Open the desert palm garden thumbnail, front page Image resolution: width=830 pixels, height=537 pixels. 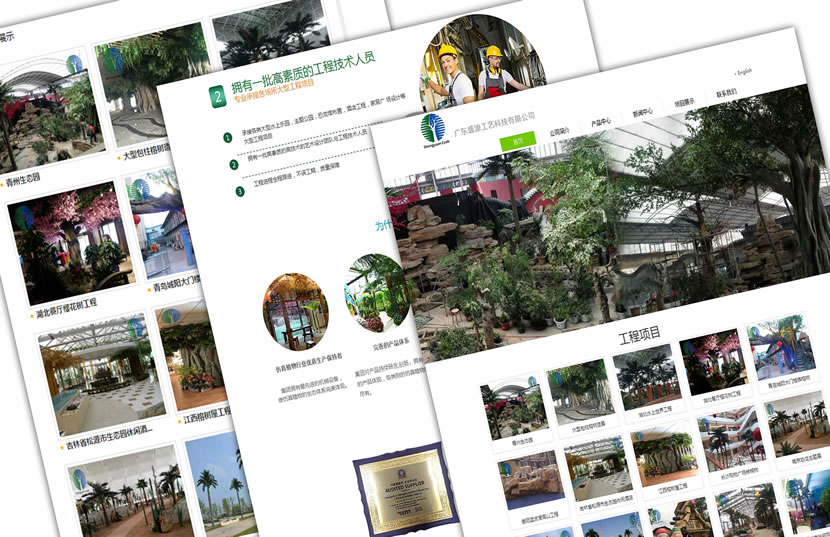(797, 424)
